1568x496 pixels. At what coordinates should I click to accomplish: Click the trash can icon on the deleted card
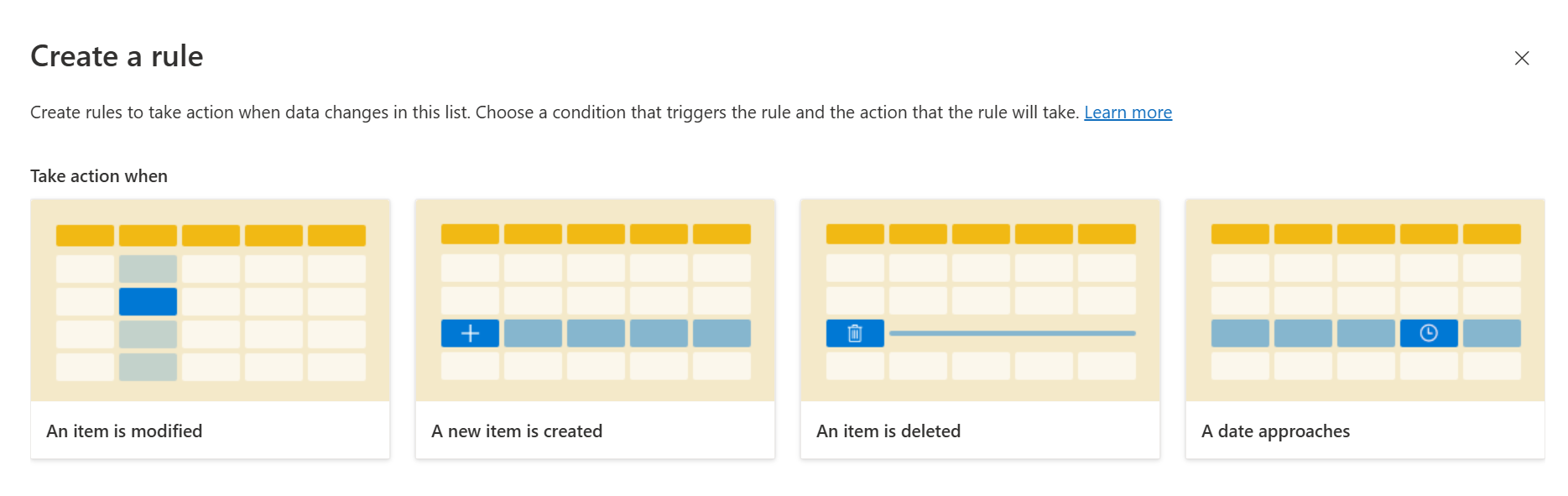click(854, 332)
